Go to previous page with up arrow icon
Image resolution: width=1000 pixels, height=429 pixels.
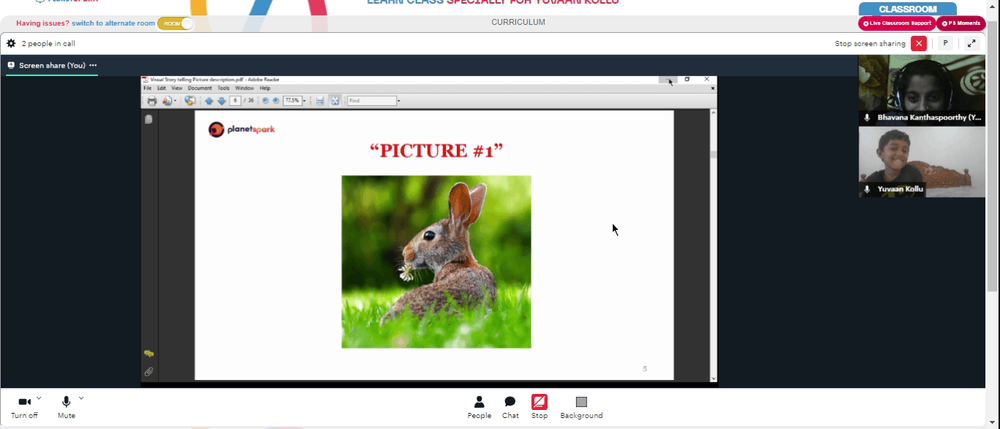coord(209,101)
